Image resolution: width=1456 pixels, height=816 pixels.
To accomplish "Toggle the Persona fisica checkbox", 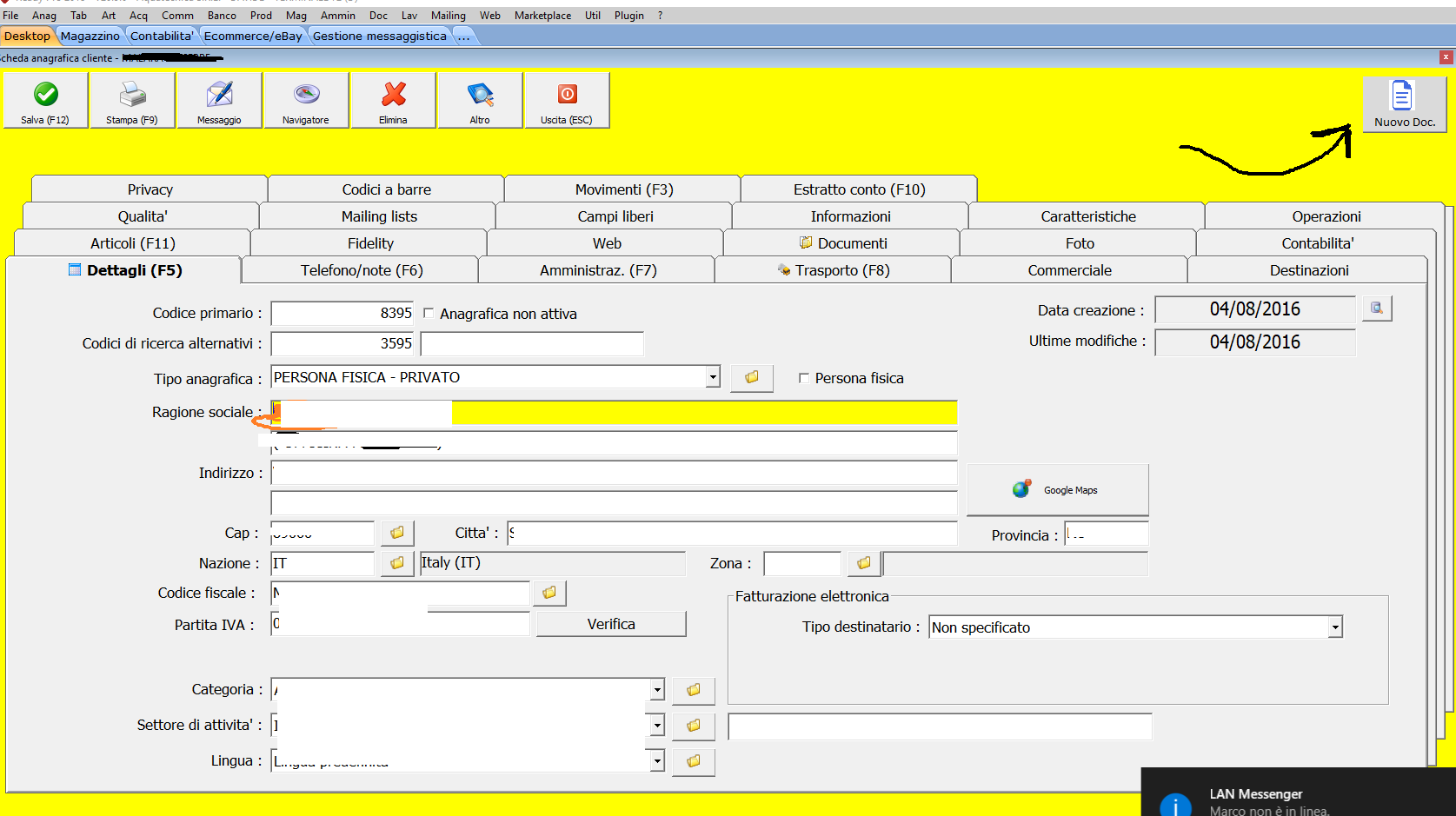I will (x=804, y=378).
